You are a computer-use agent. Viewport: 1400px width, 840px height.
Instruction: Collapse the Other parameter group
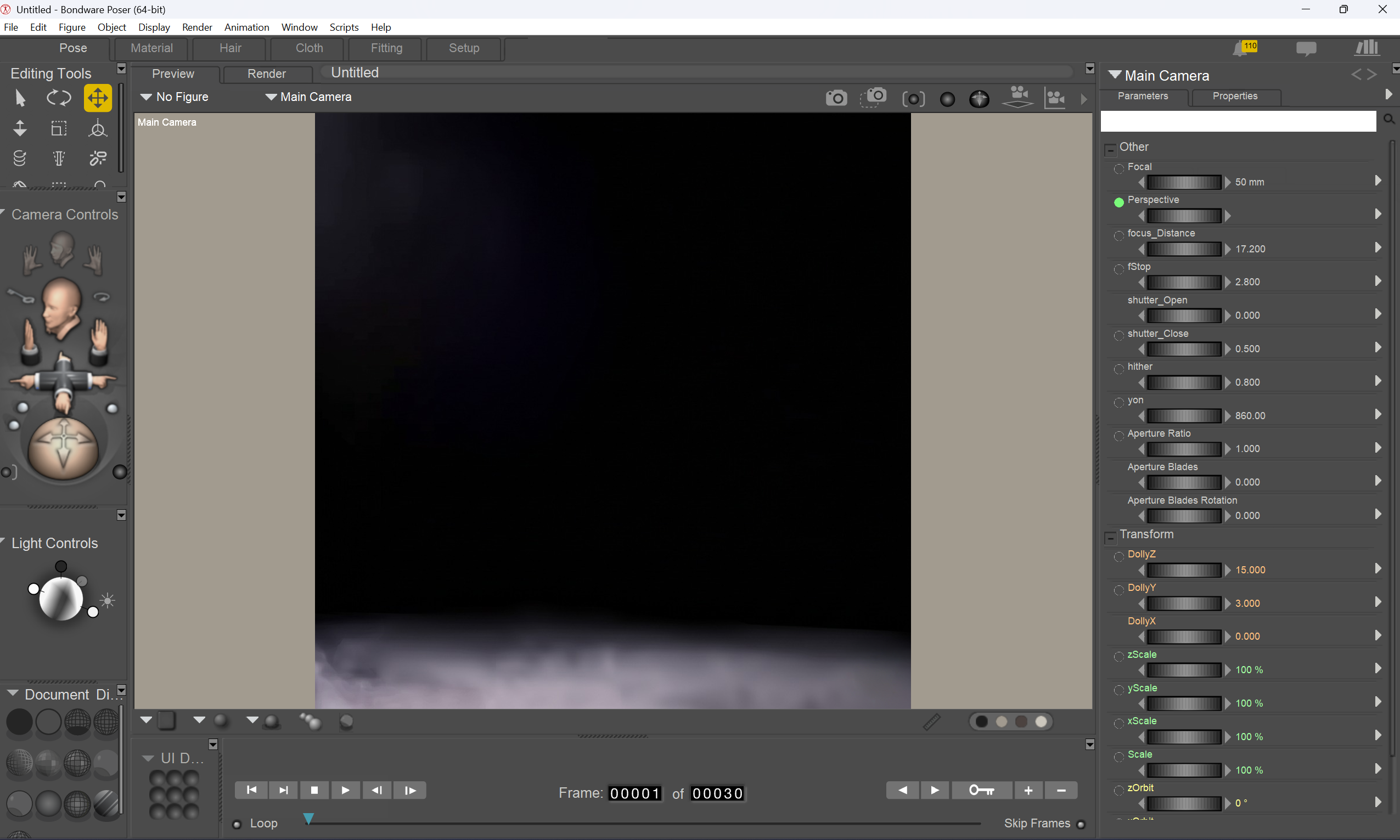click(1110, 149)
